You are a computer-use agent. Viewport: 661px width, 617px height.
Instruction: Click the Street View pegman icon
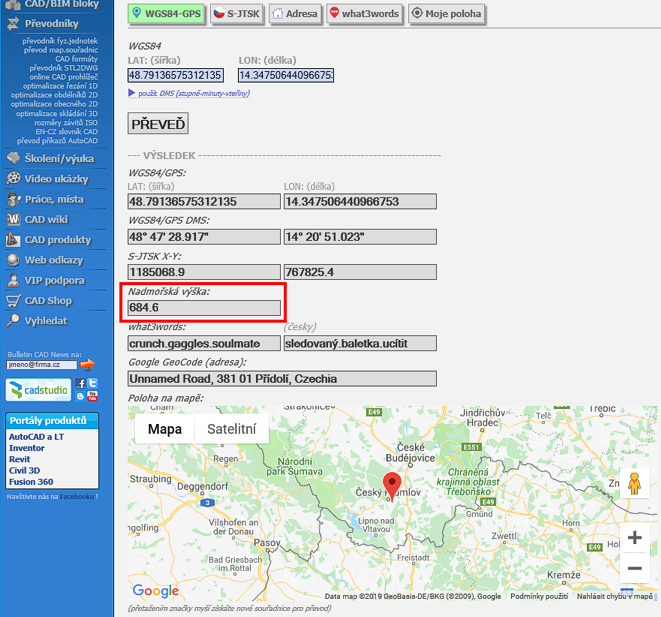(x=634, y=483)
